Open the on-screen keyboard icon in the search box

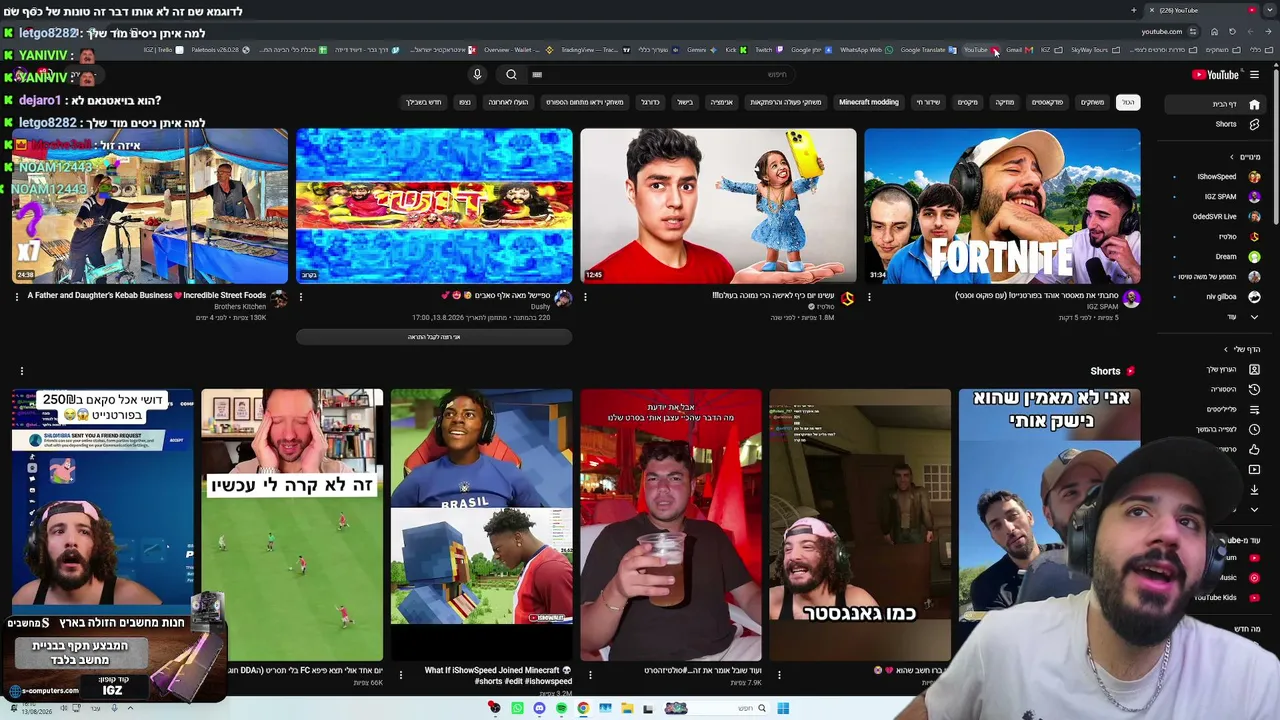[537, 75]
